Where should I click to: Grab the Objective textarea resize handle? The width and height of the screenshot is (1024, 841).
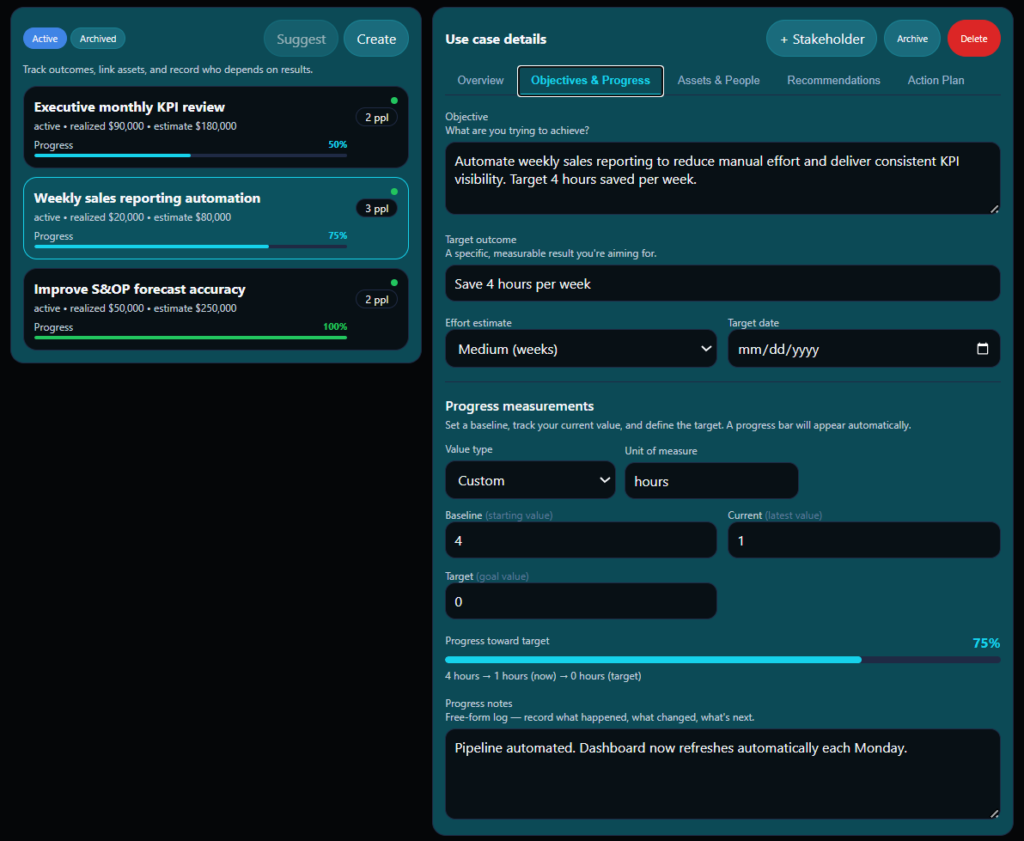point(994,209)
